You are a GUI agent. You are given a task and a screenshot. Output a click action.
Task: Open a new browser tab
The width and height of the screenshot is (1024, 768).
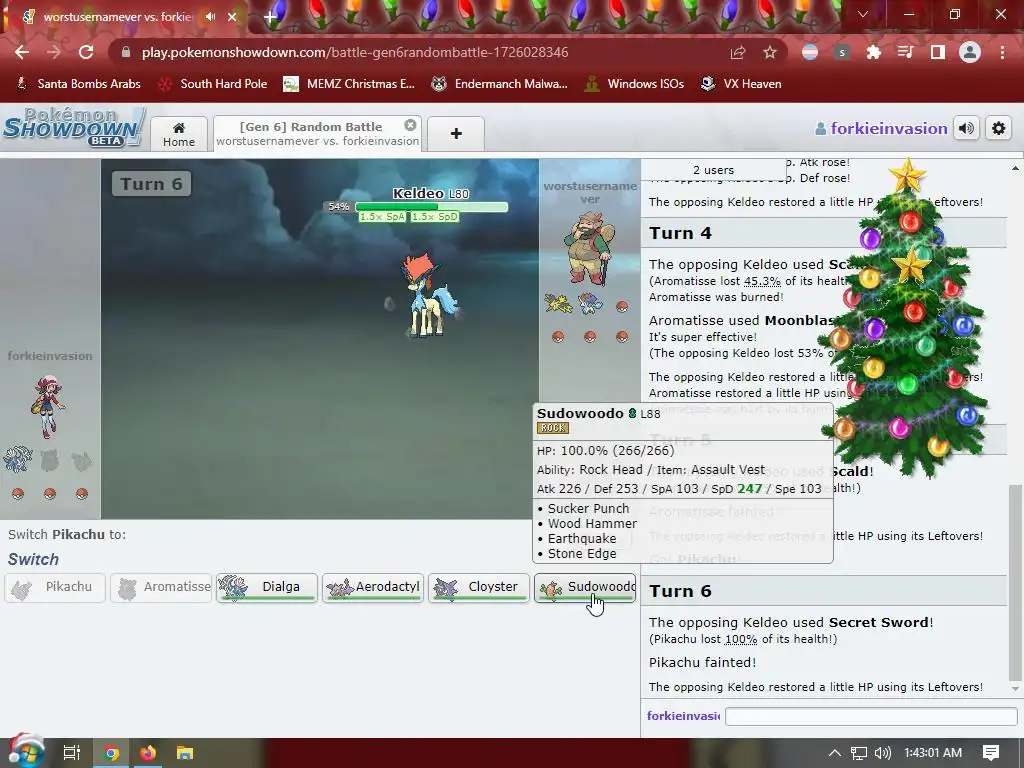[270, 18]
